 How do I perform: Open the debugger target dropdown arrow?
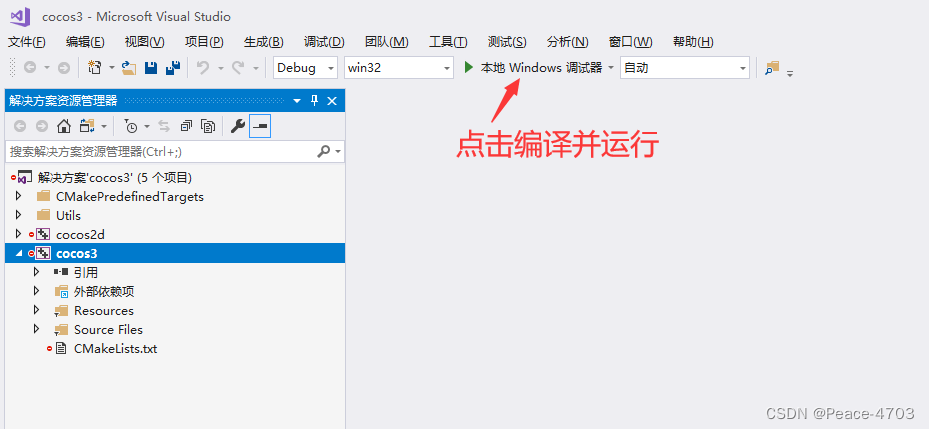(610, 68)
